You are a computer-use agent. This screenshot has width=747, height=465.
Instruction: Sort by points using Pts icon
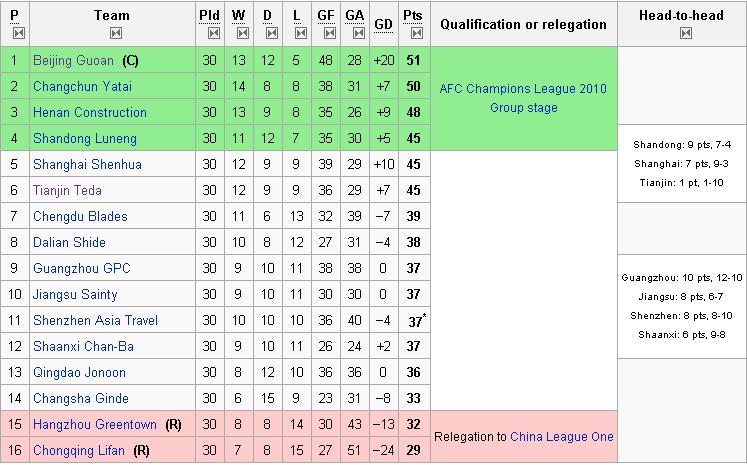click(417, 33)
